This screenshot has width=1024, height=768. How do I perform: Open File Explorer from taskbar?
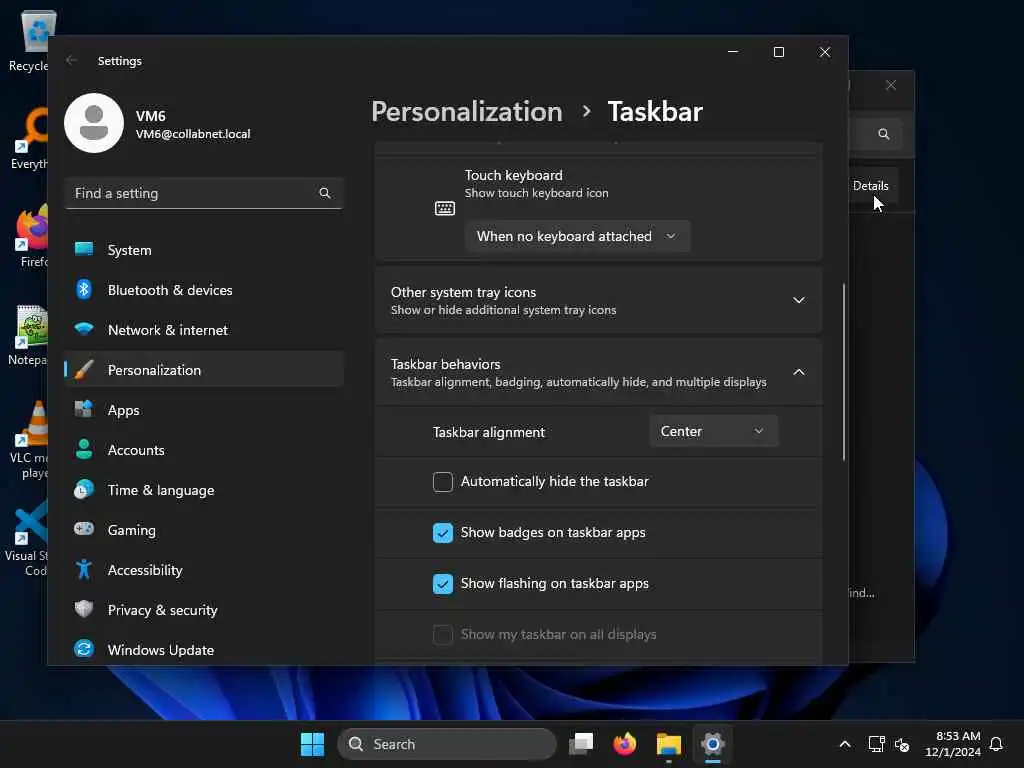669,744
